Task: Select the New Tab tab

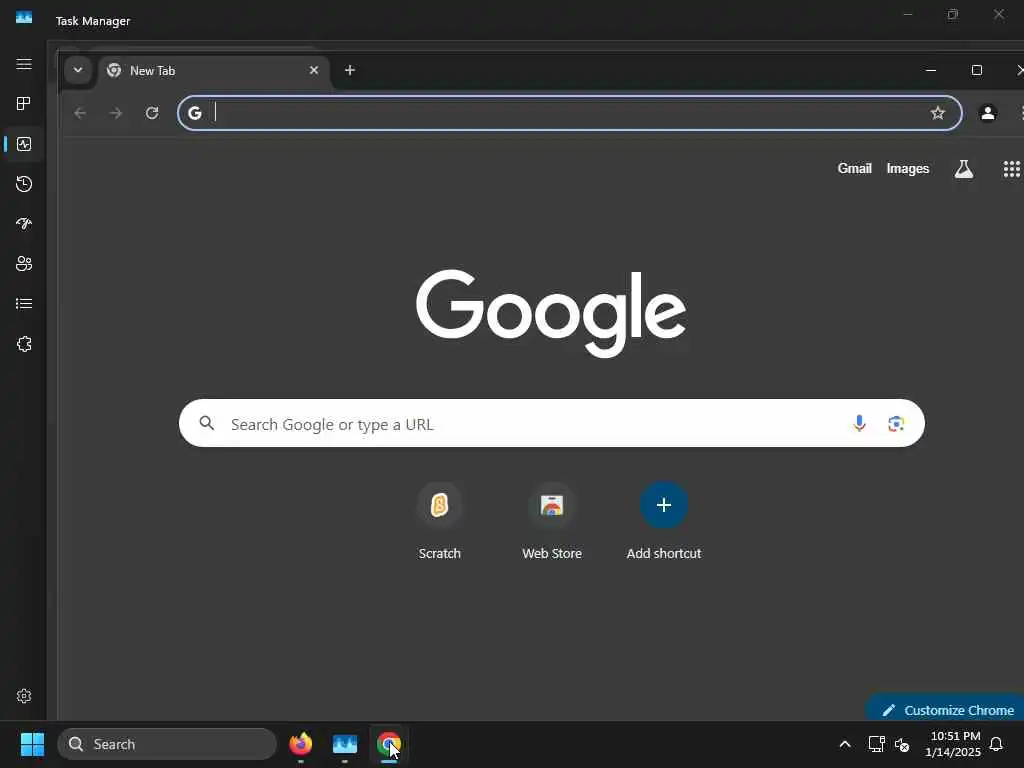Action: 213,71
